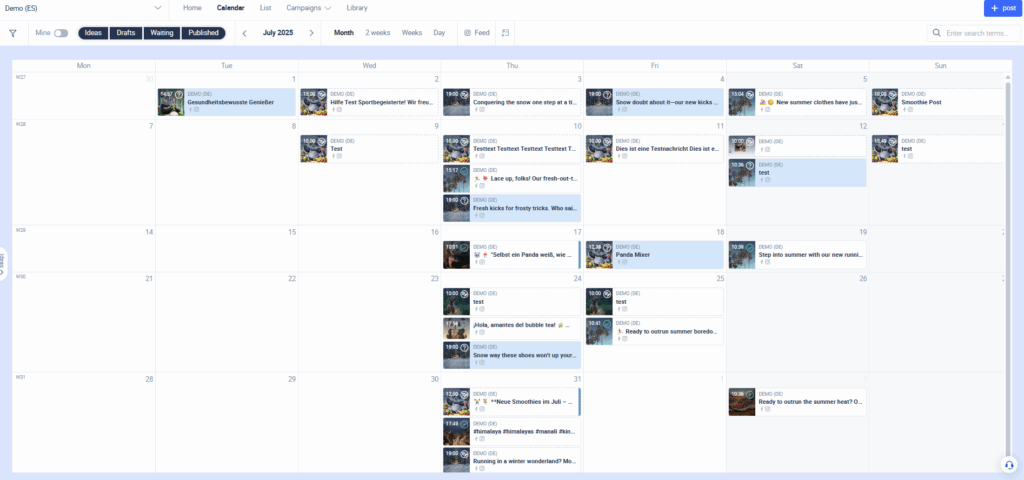Select the Day view
The height and width of the screenshot is (480, 1024).
coord(439,33)
